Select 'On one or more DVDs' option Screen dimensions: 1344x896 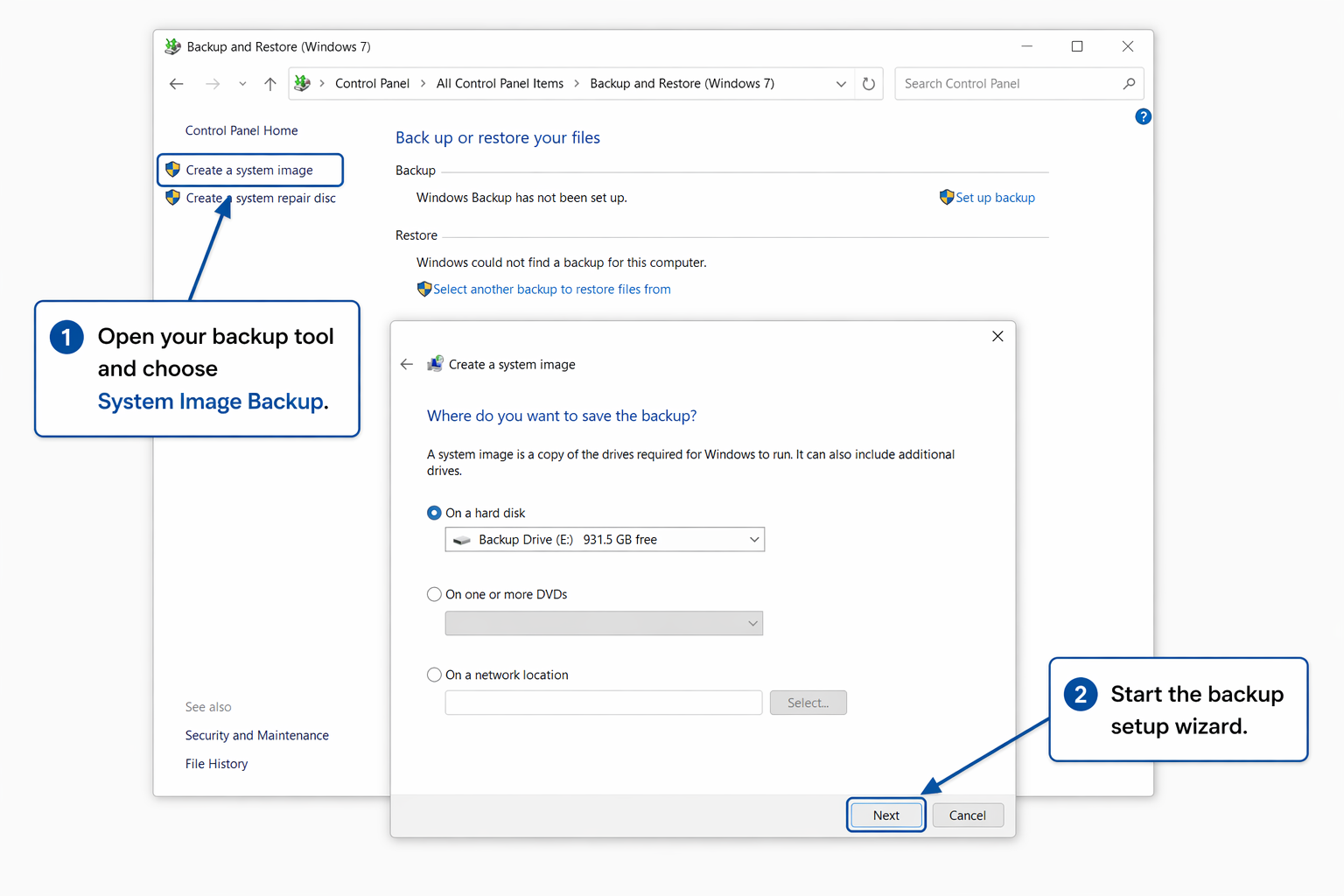[434, 594]
